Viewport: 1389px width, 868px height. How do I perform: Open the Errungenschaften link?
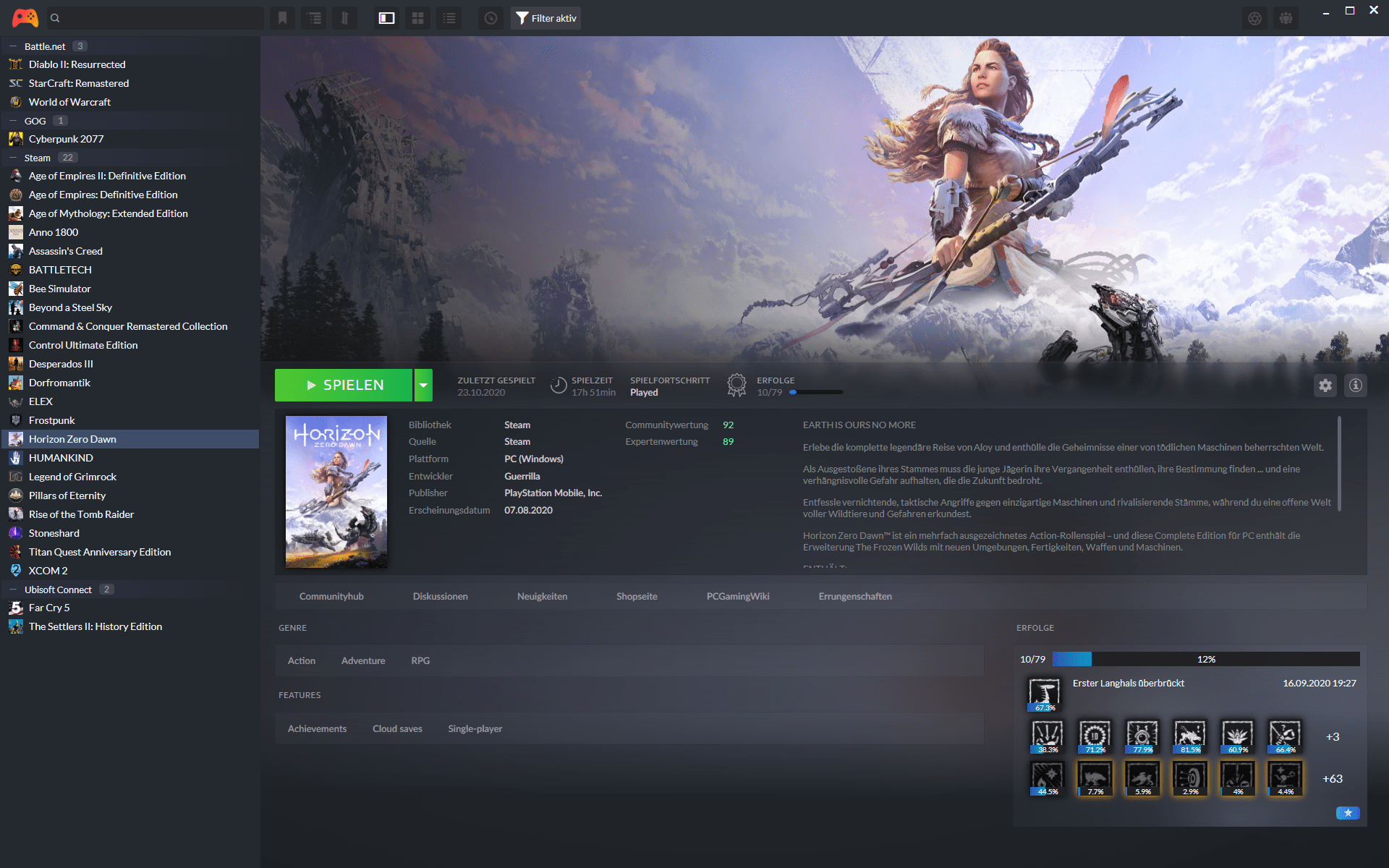click(x=855, y=596)
